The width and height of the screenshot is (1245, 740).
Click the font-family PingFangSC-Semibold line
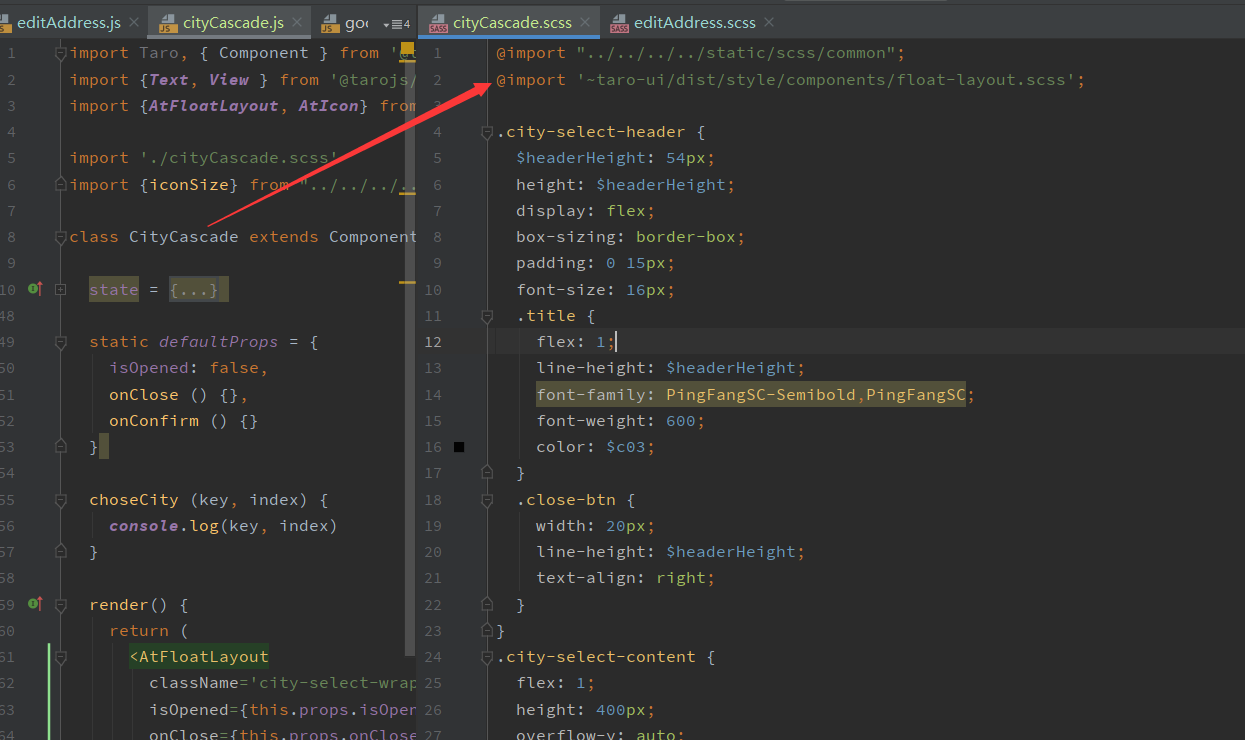coord(755,395)
